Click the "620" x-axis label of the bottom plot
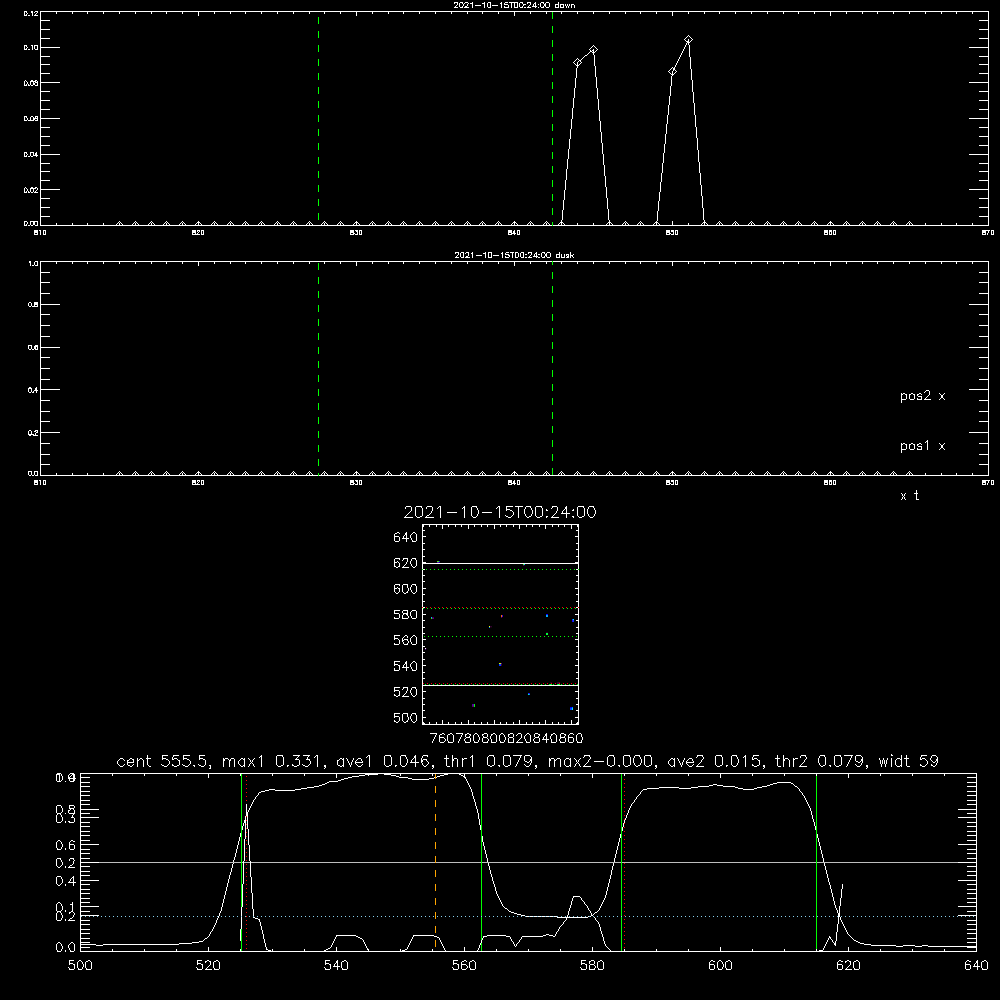The height and width of the screenshot is (1000, 1000). [x=848, y=966]
